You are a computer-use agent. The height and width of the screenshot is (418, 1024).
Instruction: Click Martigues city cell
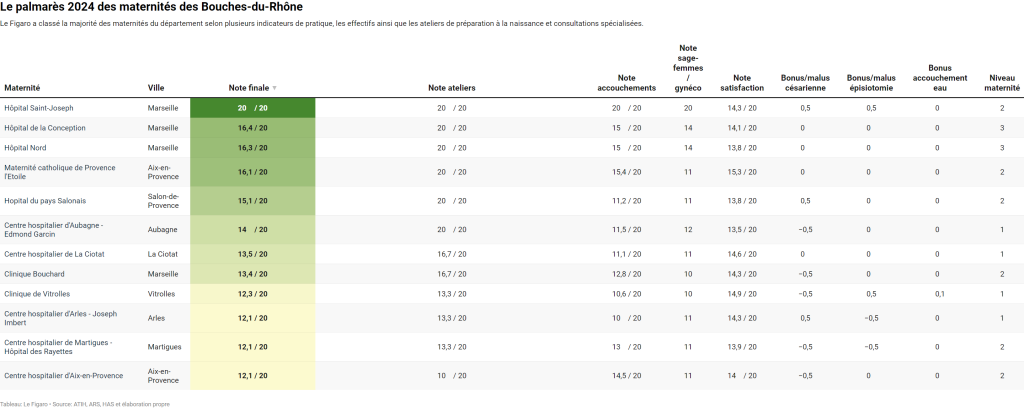pos(165,347)
